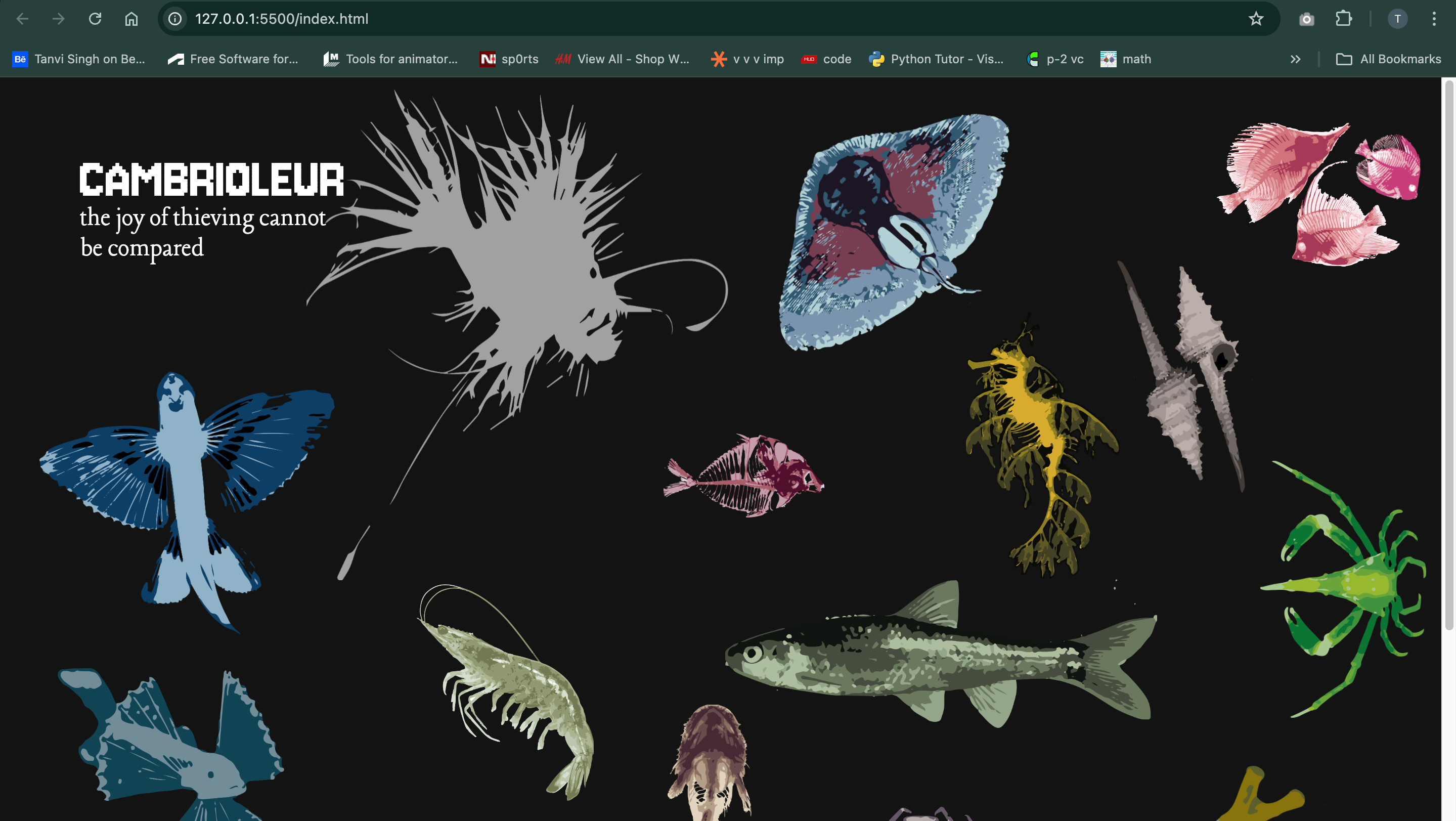Open the p-2 vc bookmark
This screenshot has width=1456, height=821.
click(x=1054, y=59)
